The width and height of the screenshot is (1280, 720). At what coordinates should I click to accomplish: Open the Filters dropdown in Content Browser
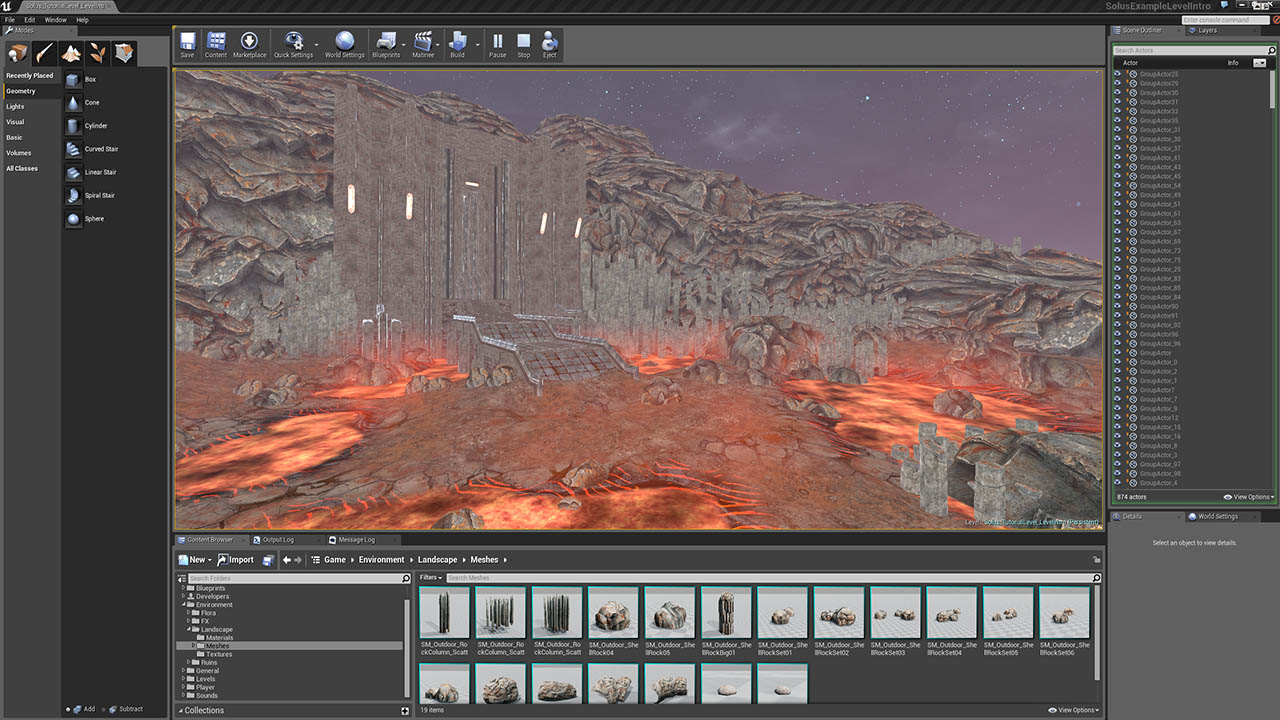(430, 578)
